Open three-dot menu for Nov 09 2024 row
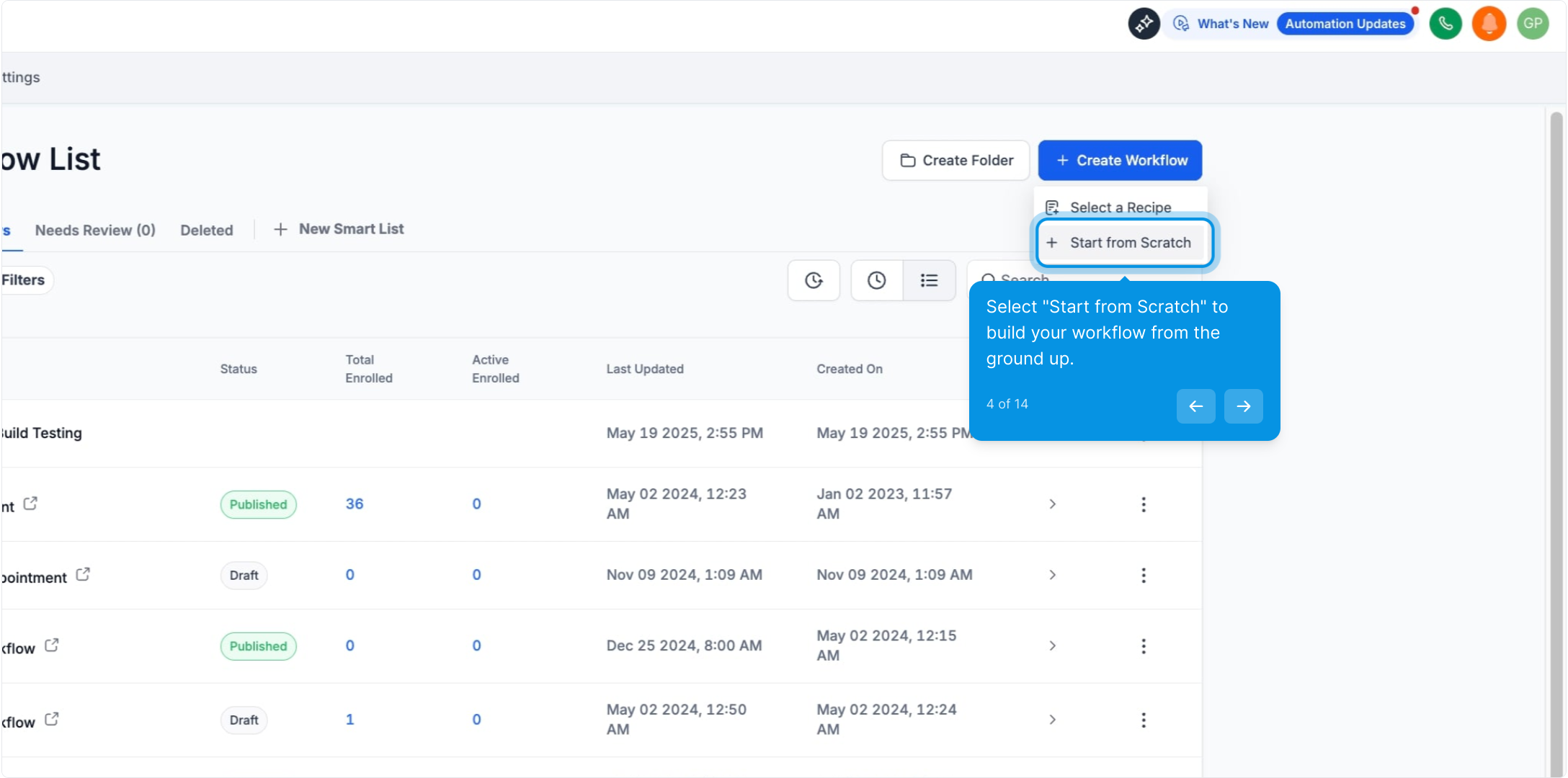The height and width of the screenshot is (778, 1568). [1144, 575]
